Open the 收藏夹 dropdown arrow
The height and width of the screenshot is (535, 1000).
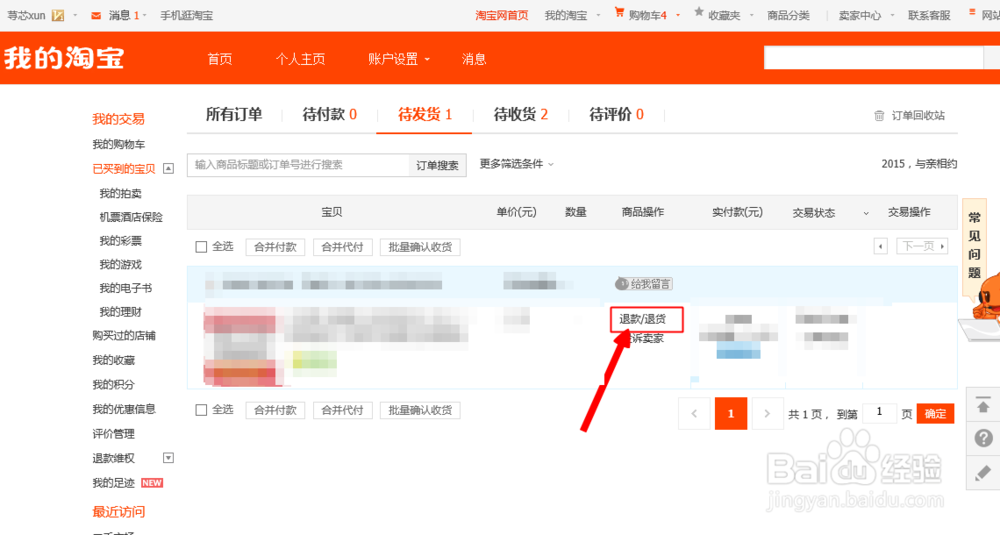(751, 15)
